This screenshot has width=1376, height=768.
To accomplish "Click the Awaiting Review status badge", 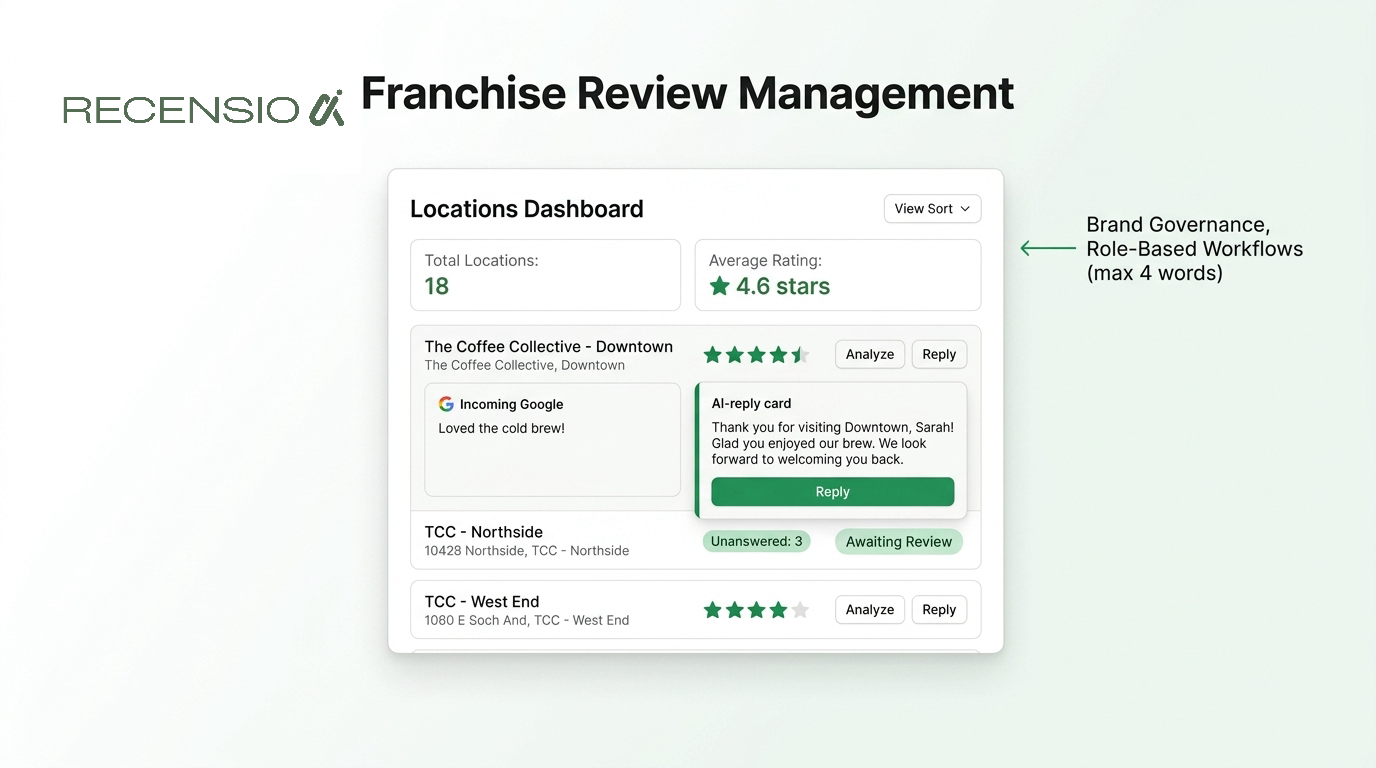I will coord(899,542).
